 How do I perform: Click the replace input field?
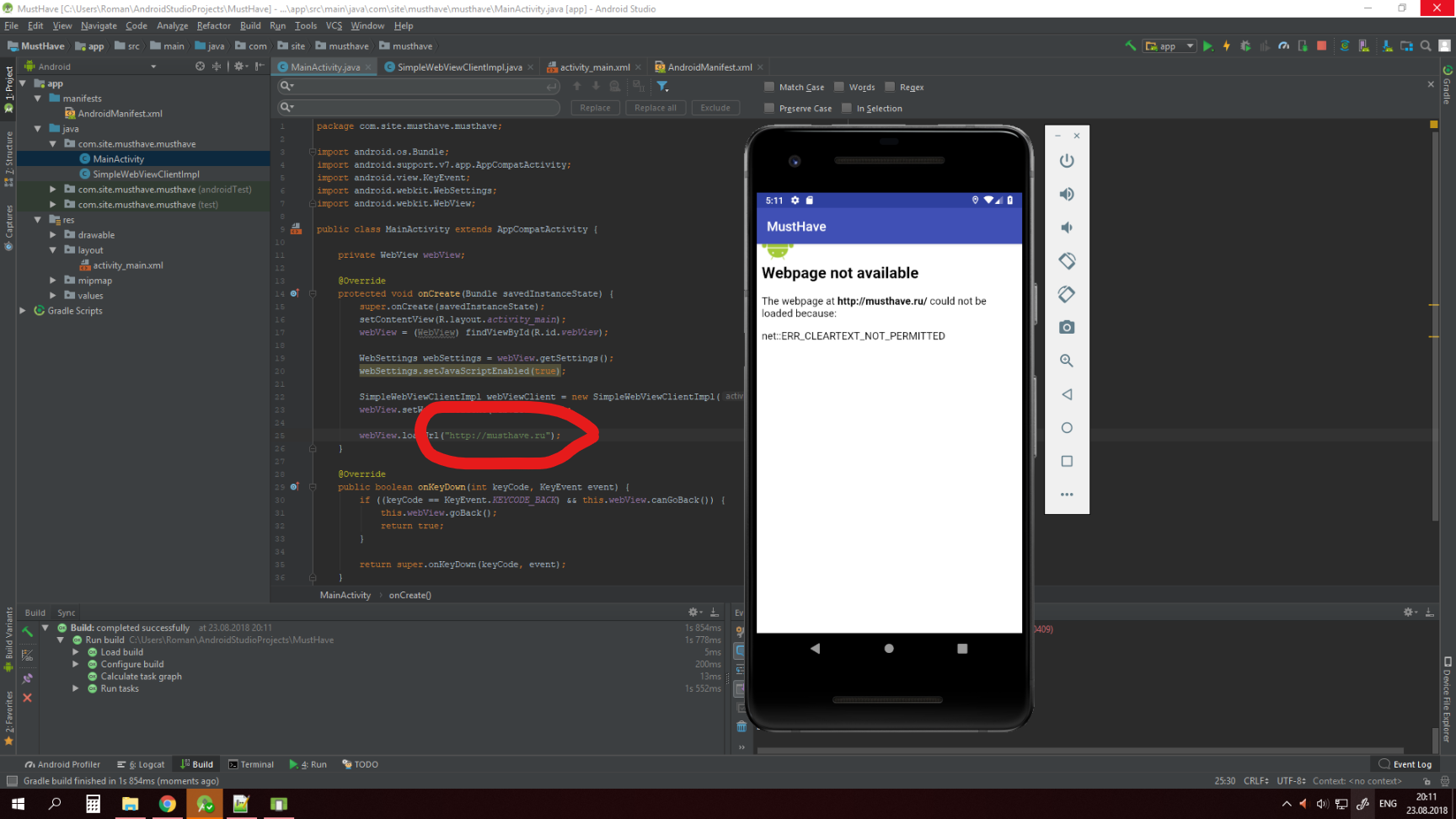(419, 108)
